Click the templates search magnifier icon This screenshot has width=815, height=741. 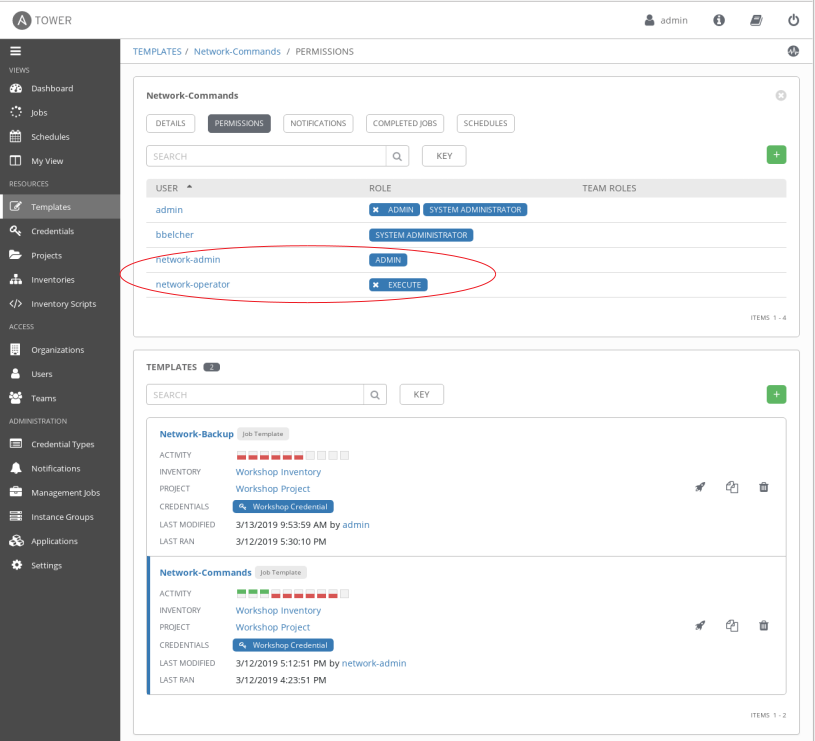pyautogui.click(x=375, y=395)
